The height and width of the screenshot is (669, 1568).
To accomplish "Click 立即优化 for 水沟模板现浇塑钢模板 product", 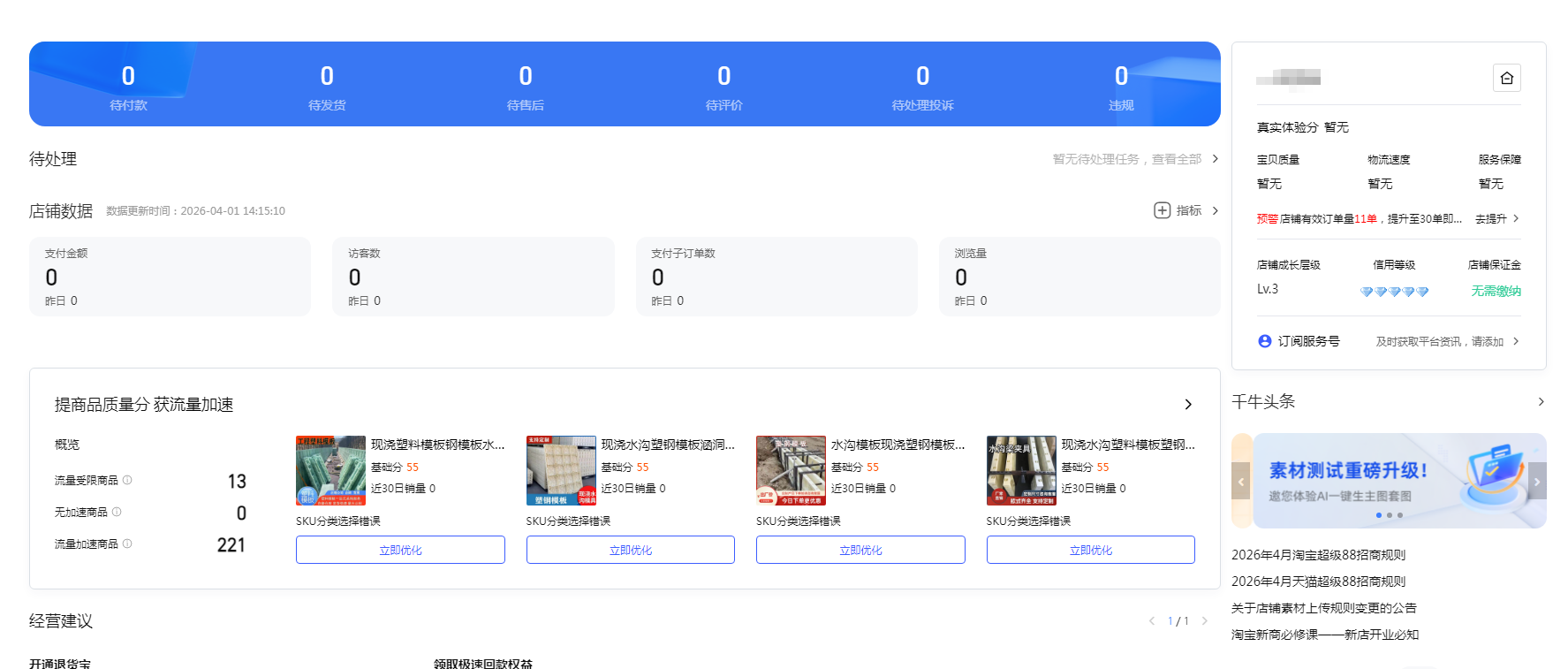I will (860, 550).
